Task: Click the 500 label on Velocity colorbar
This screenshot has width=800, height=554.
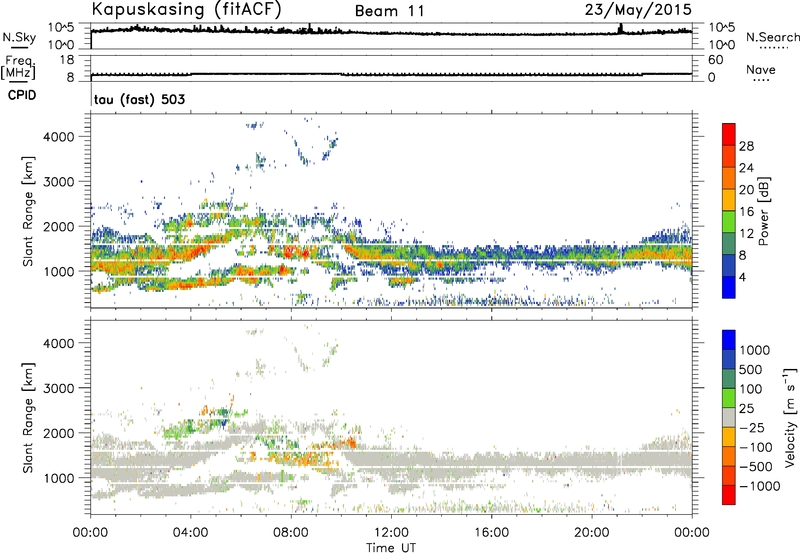Action: [750, 369]
